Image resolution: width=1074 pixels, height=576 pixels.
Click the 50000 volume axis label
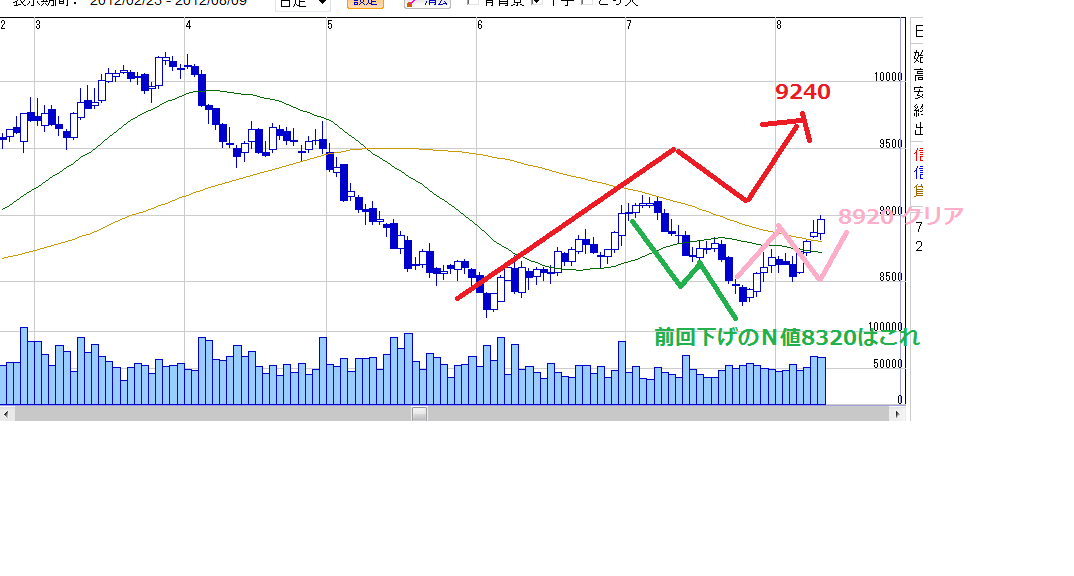888,364
